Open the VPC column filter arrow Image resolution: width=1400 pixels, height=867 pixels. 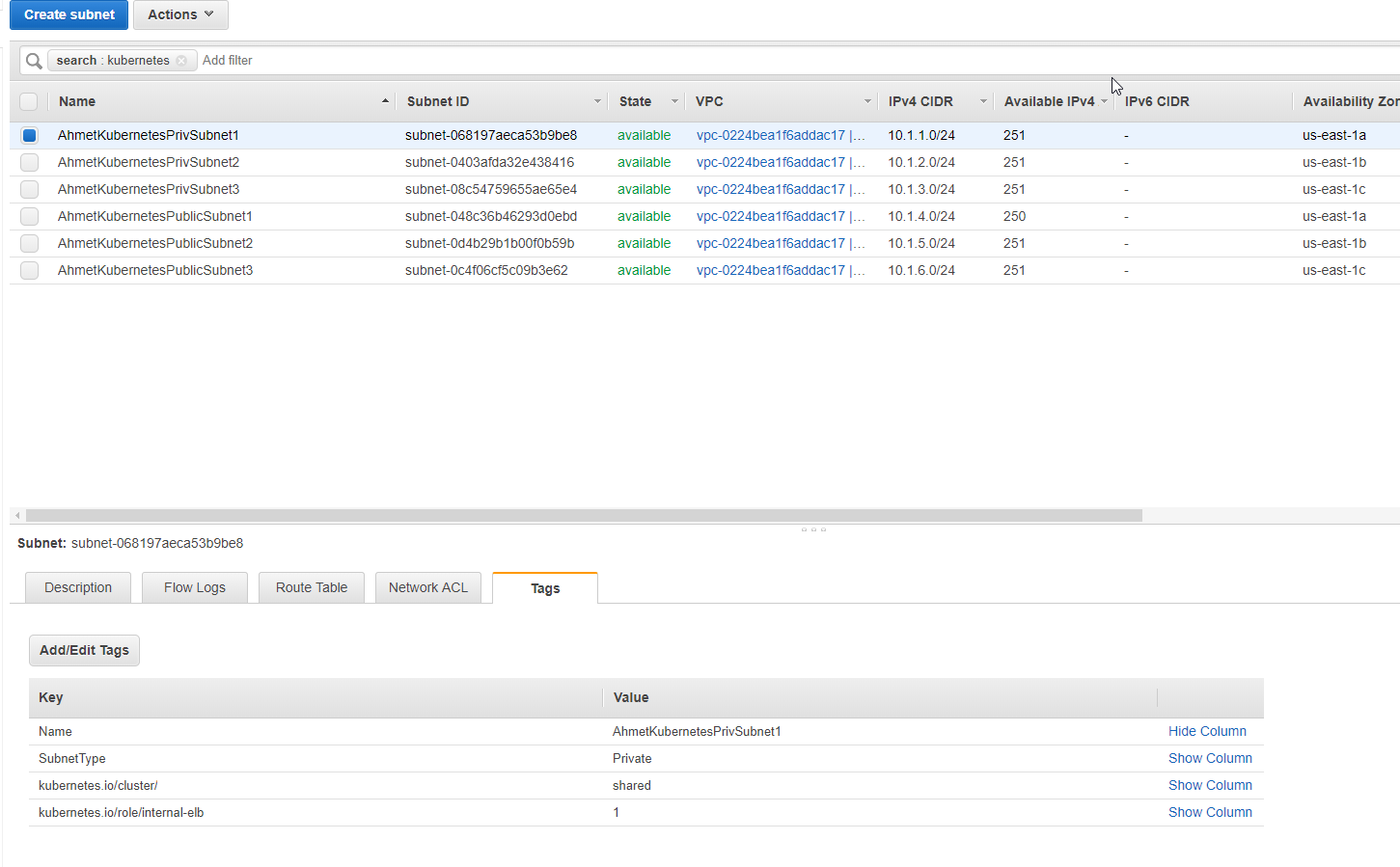(866, 101)
